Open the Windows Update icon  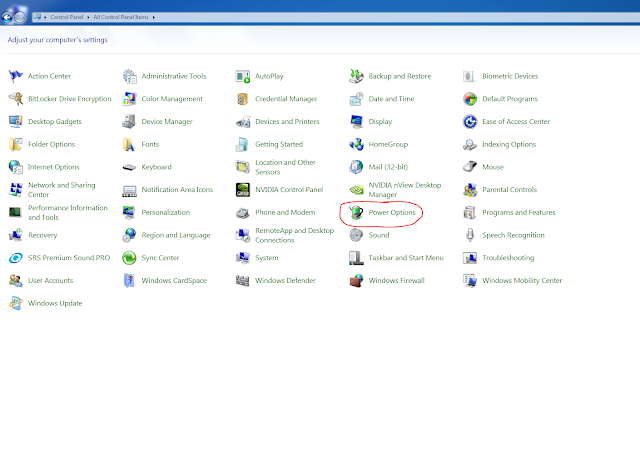pyautogui.click(x=16, y=303)
